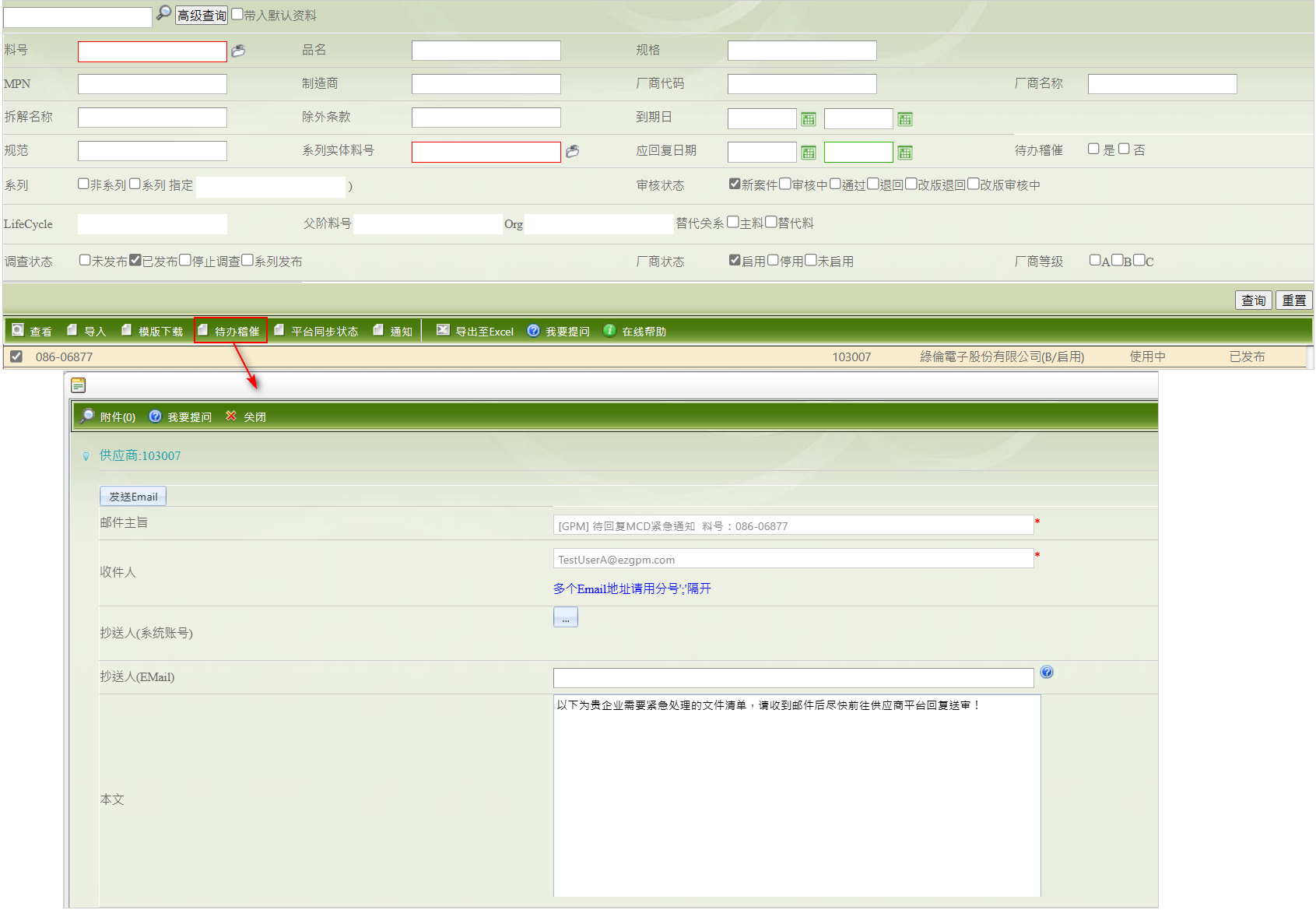Open 附件(0) in the dialog toolbar
1316x910 pixels.
pos(108,416)
